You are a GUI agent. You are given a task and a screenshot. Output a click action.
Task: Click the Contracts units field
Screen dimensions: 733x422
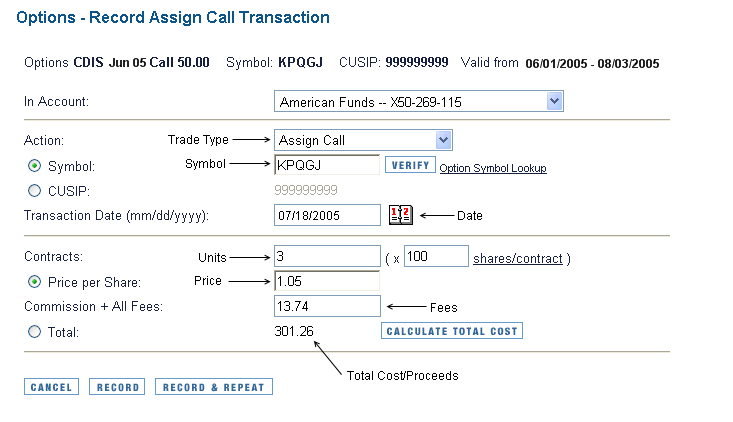[327, 256]
